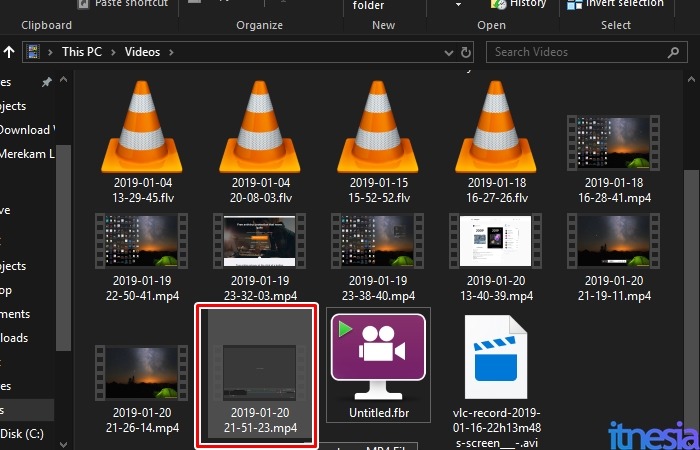Select the 2019-01-04 20-08-03.flv VLC cone icon

(260, 127)
